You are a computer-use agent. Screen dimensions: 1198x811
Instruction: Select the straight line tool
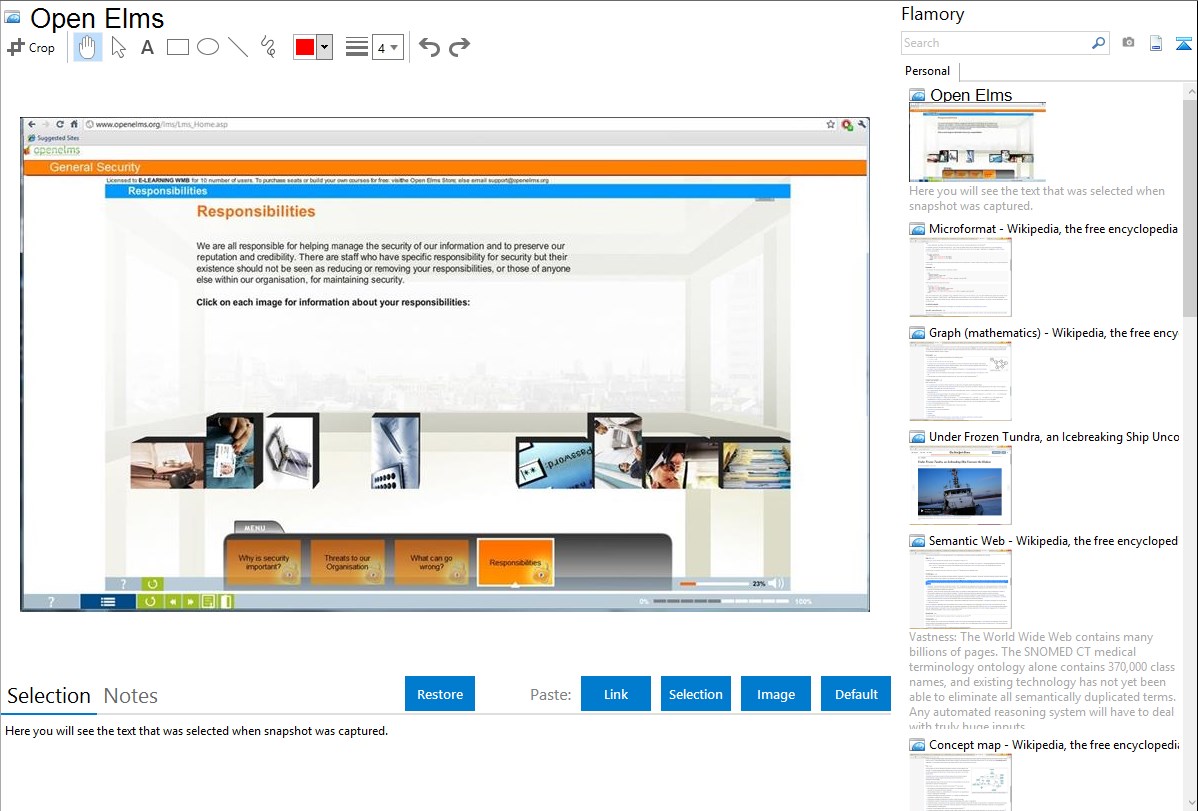point(238,47)
